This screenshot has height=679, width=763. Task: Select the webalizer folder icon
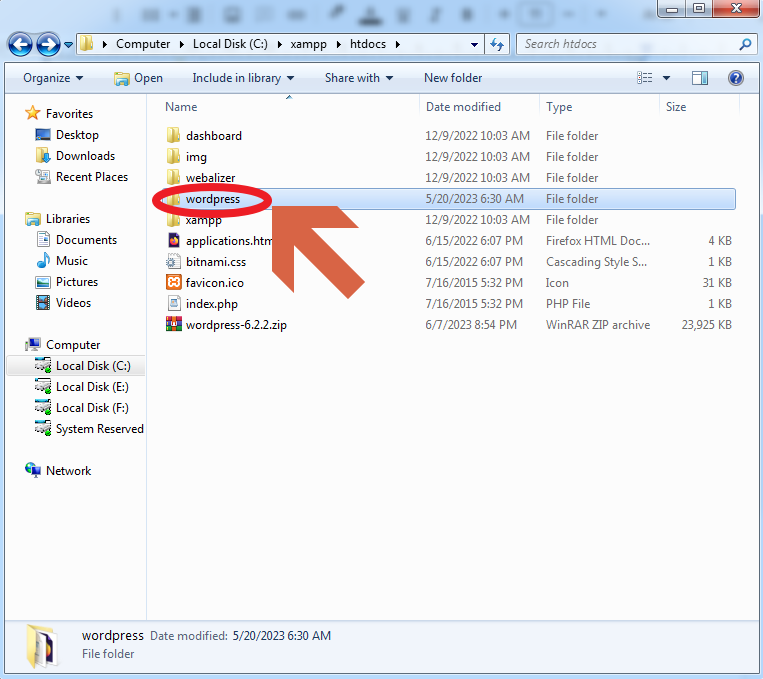coord(173,177)
